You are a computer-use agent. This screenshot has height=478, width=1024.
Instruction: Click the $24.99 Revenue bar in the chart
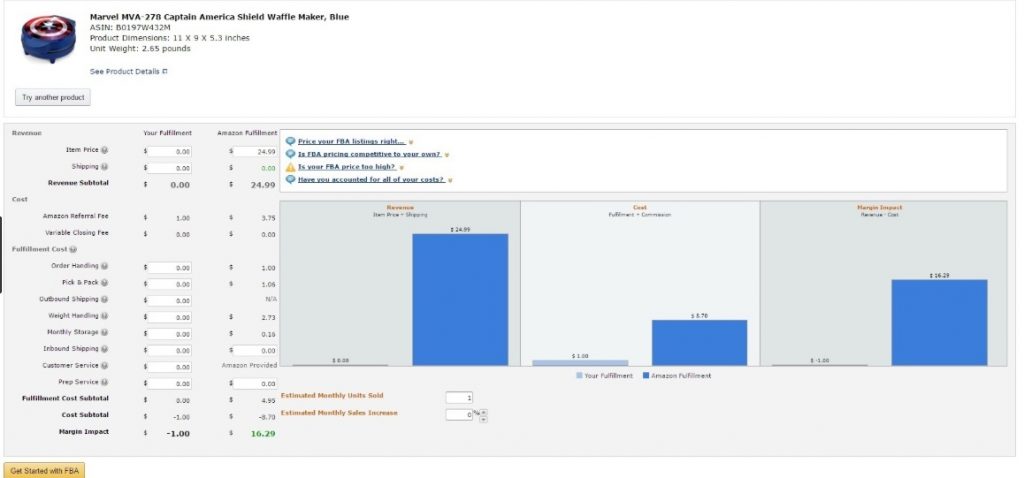pyautogui.click(x=460, y=300)
